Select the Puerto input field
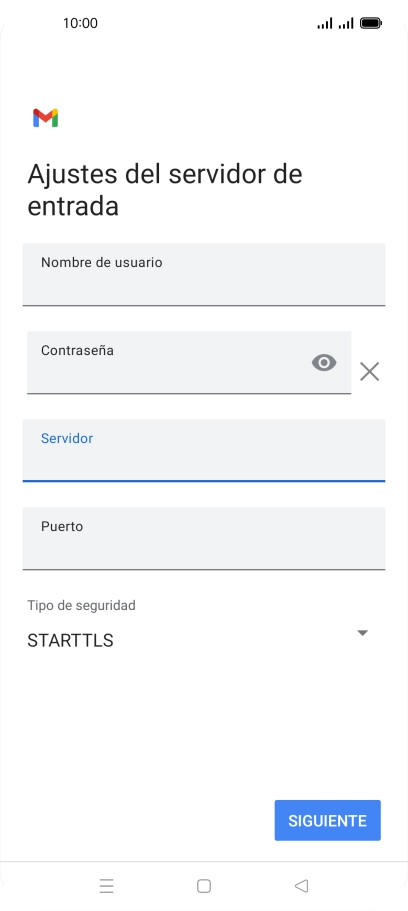 tap(204, 539)
